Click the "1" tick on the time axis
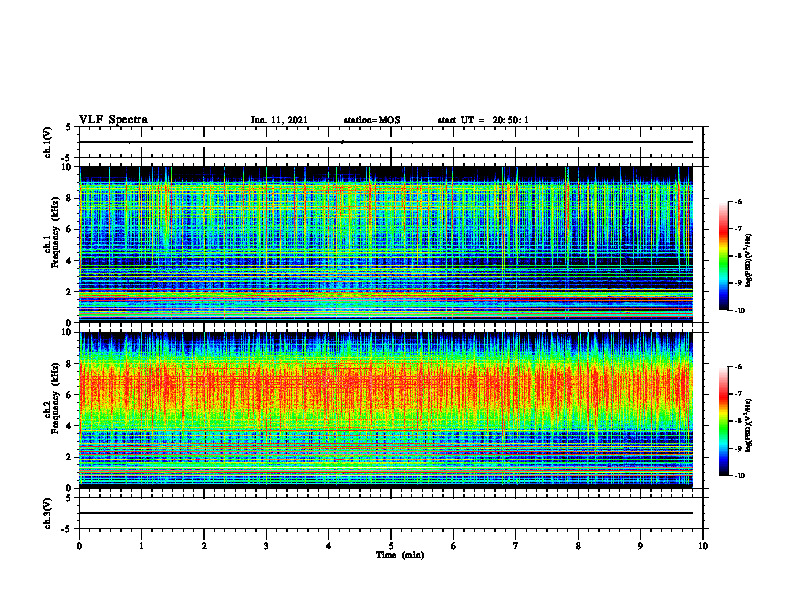 (141, 546)
